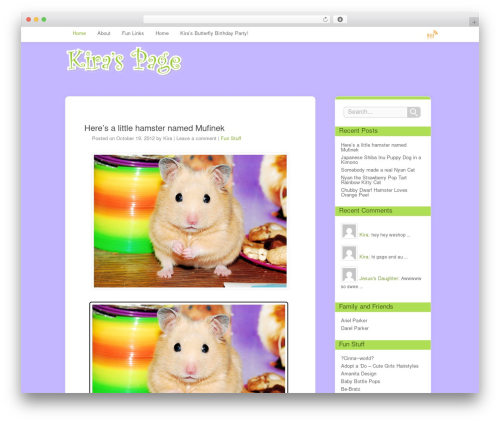
Task: Click the Fun Stuff widget heading
Action: [x=383, y=345]
